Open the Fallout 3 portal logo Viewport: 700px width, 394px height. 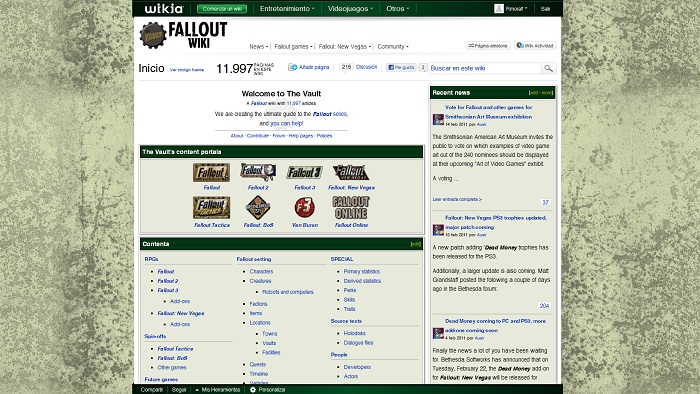click(304, 172)
